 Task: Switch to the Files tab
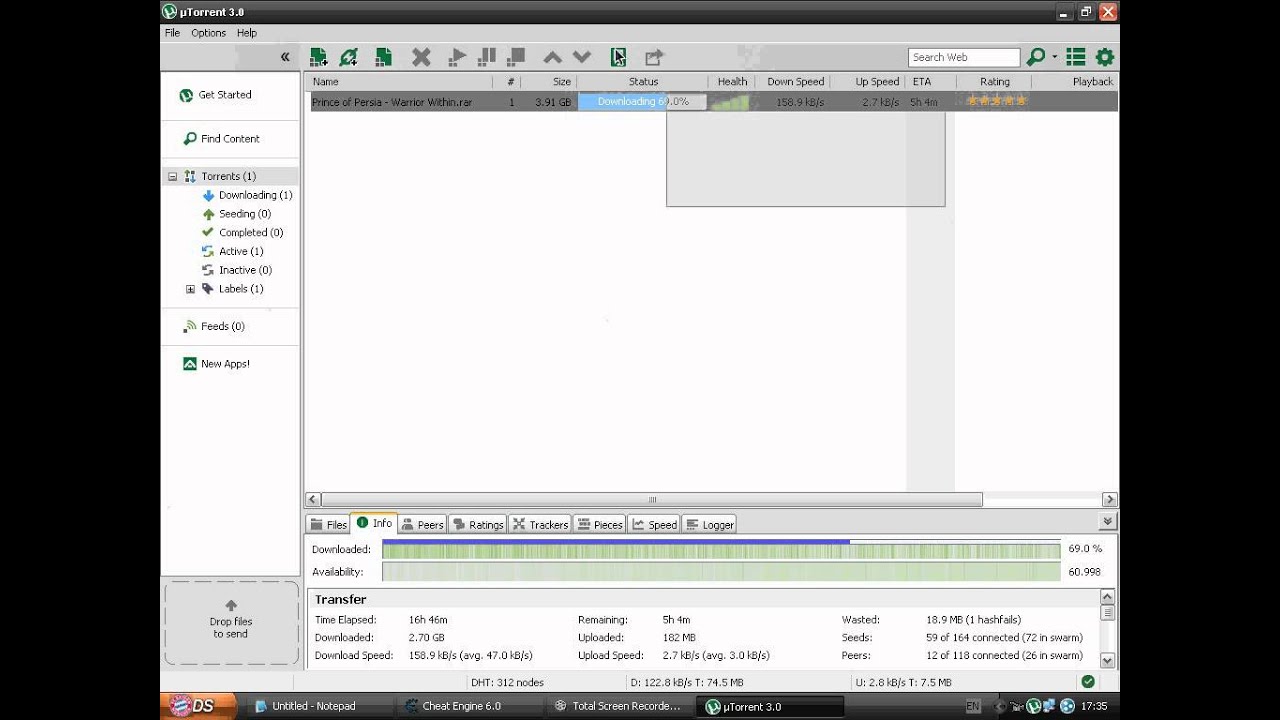coord(327,524)
